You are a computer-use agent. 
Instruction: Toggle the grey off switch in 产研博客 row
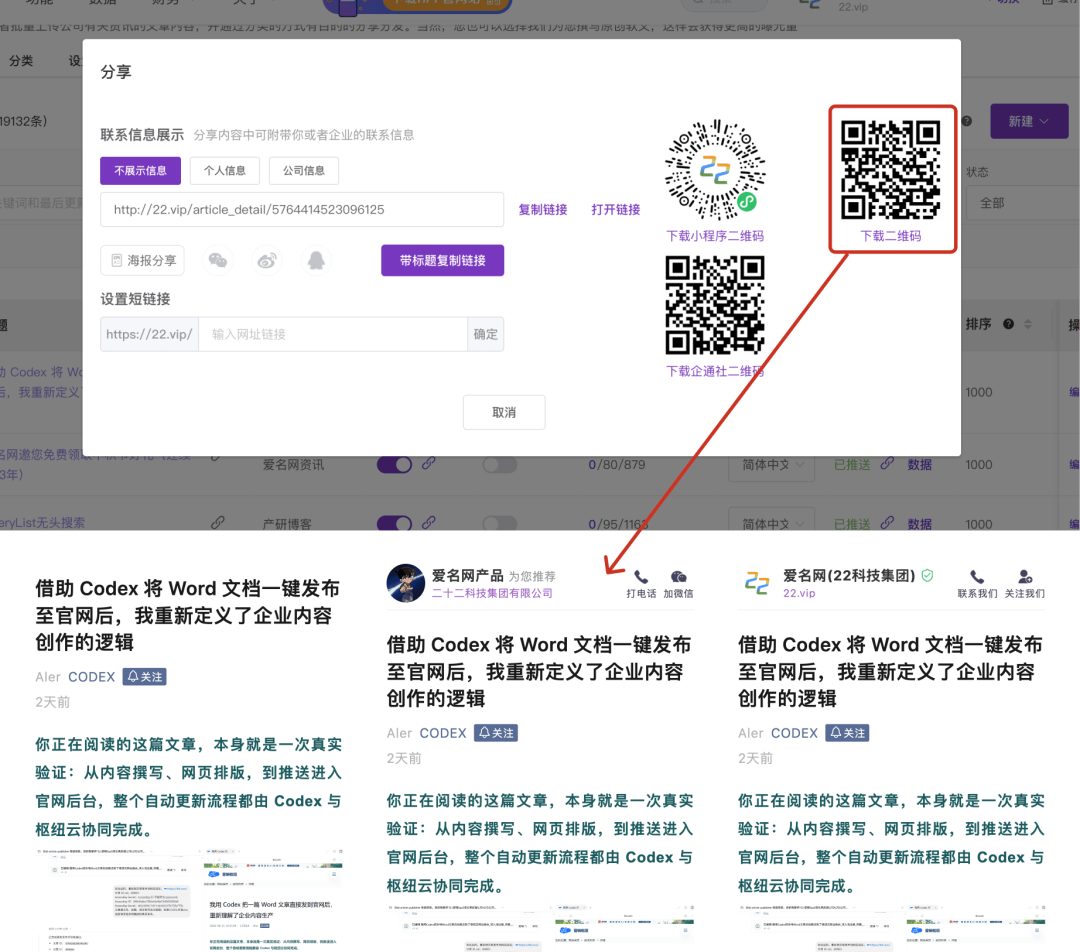[499, 524]
